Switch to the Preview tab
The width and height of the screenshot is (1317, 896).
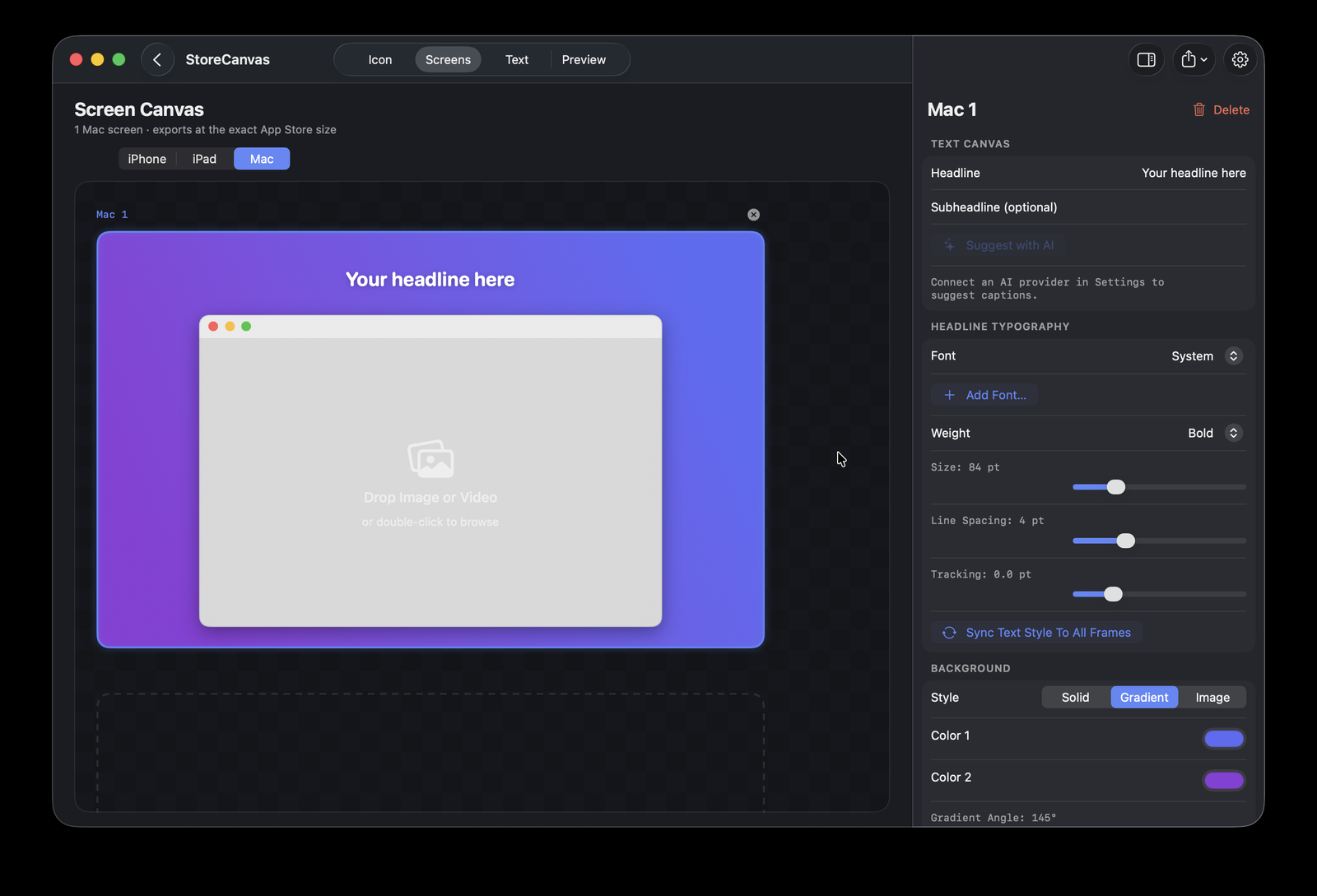point(584,59)
